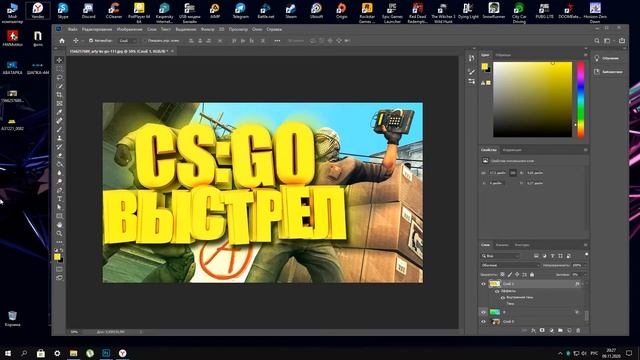The image size is (640, 360).
Task: Hide the Слой 1 layer
Action: [484, 284]
